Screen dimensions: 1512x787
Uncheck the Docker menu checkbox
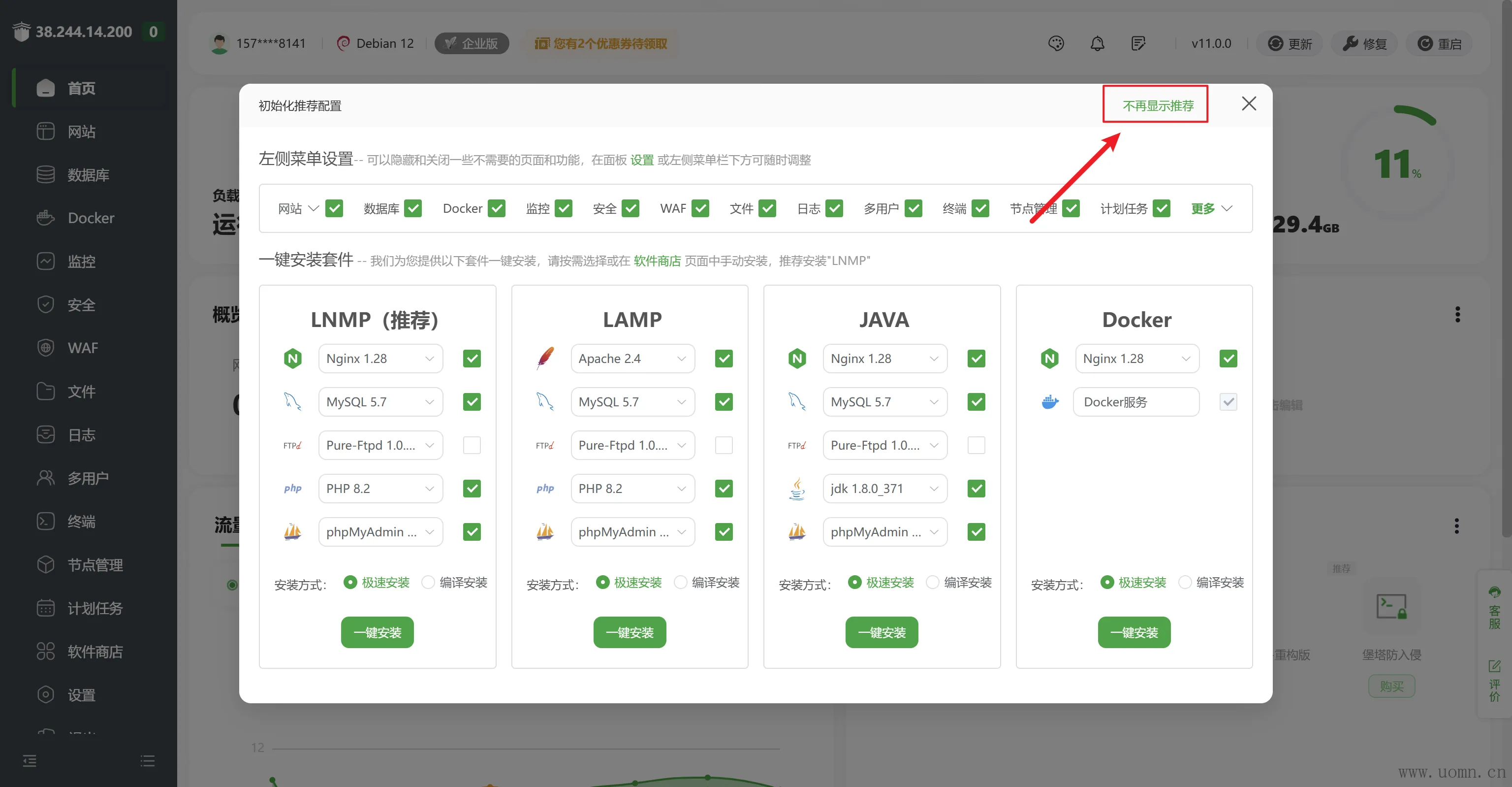click(497, 208)
